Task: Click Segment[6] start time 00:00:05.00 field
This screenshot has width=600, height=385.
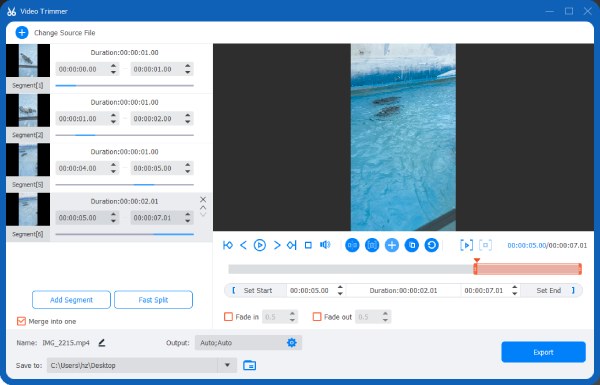Action: [x=83, y=218]
